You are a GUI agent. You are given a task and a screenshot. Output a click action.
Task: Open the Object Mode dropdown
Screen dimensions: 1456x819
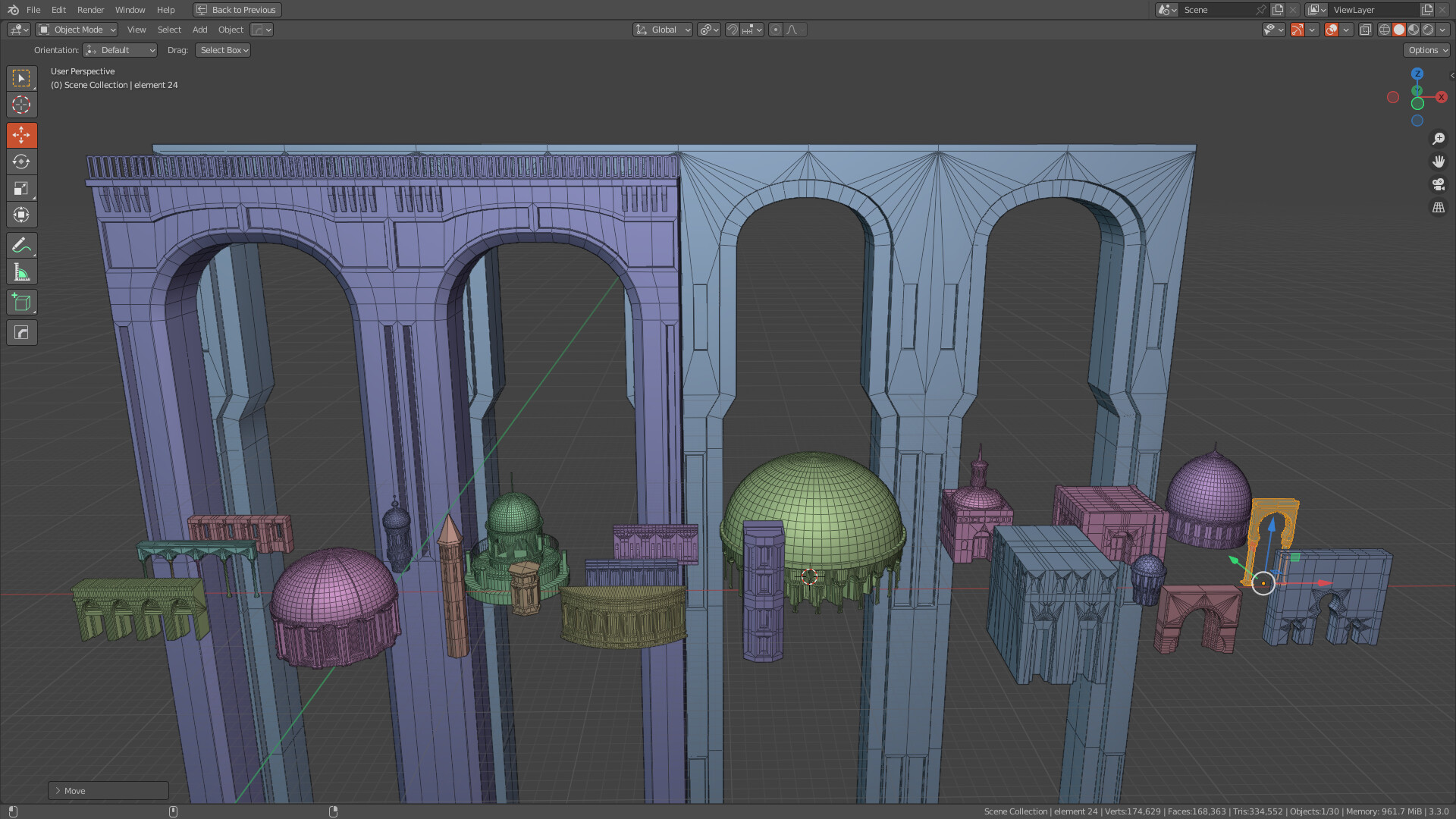point(77,30)
